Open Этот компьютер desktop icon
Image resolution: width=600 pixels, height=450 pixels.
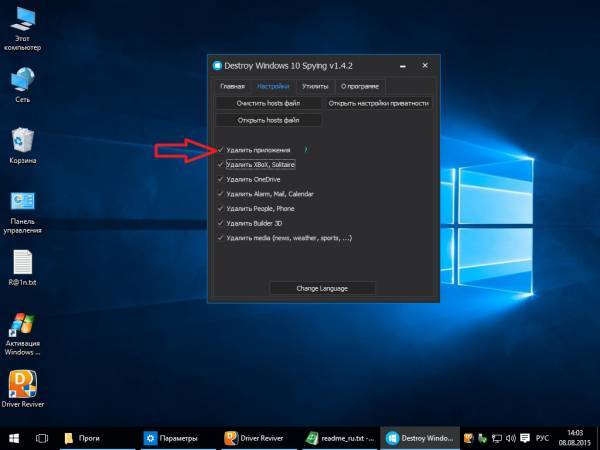click(22, 23)
